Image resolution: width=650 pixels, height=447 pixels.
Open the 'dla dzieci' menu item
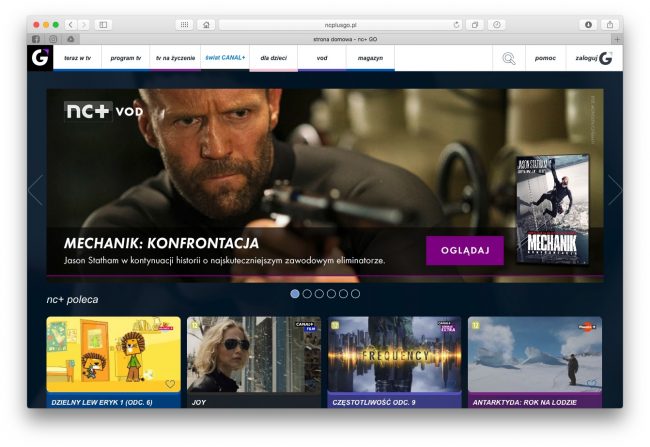274,58
